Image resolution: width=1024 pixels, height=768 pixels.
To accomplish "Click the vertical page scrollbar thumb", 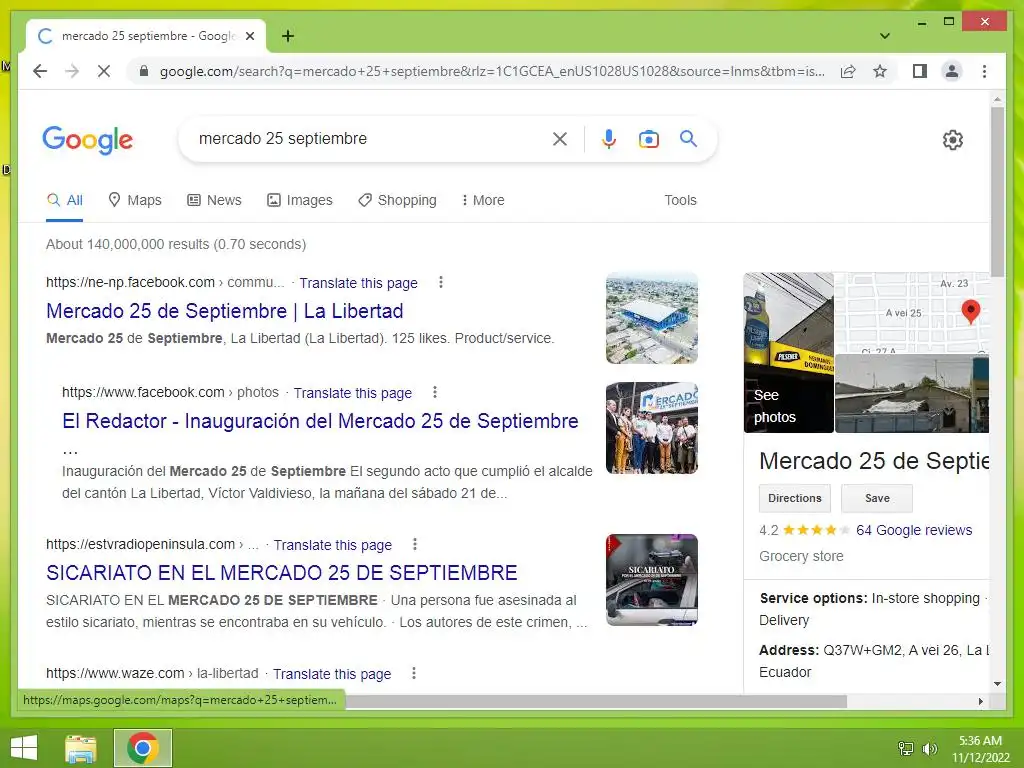I will tap(997, 191).
